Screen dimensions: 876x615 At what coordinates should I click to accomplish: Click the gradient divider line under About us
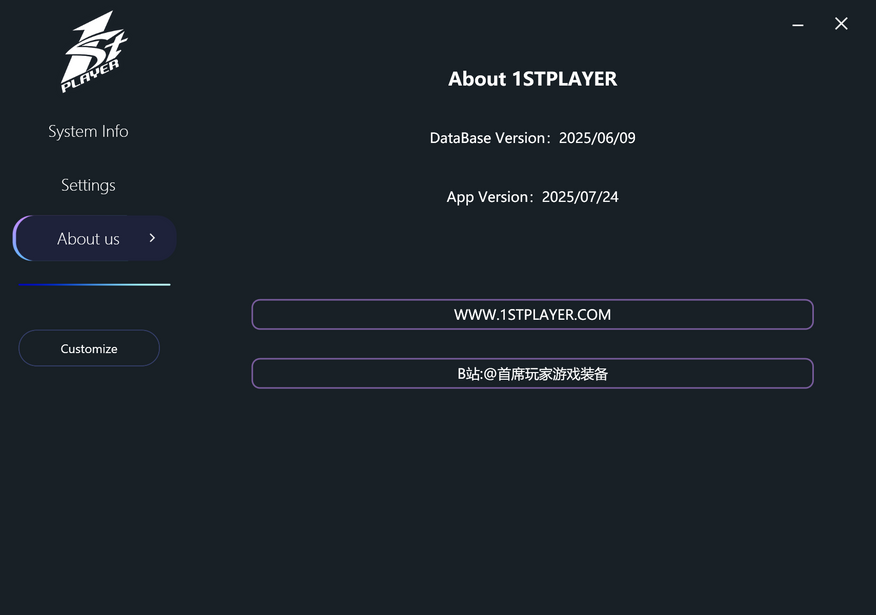pyautogui.click(x=94, y=285)
